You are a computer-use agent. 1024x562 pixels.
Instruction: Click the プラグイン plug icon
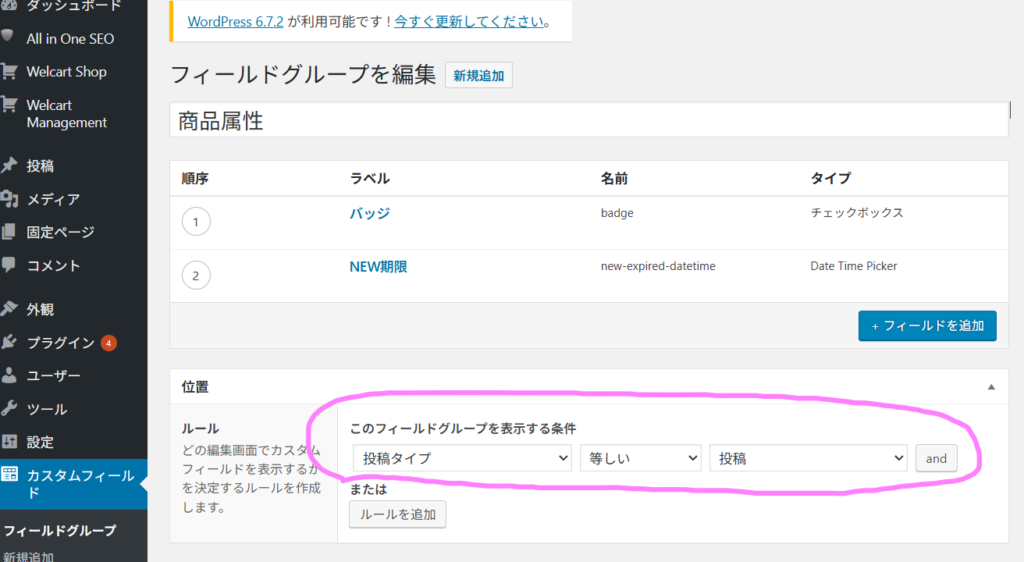[x=9, y=342]
